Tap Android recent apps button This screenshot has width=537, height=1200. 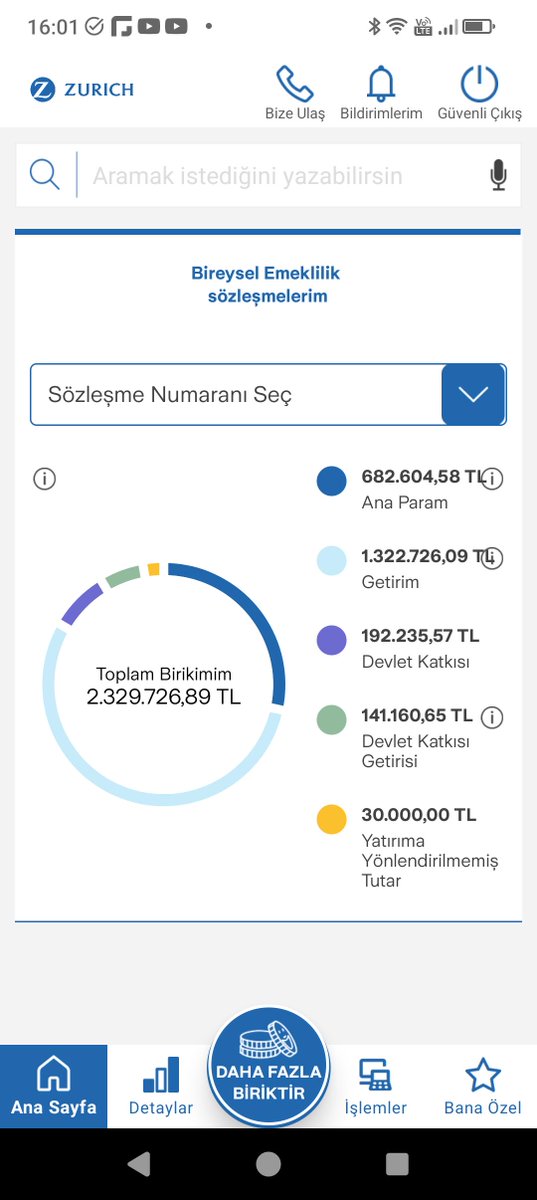pyautogui.click(x=397, y=1163)
